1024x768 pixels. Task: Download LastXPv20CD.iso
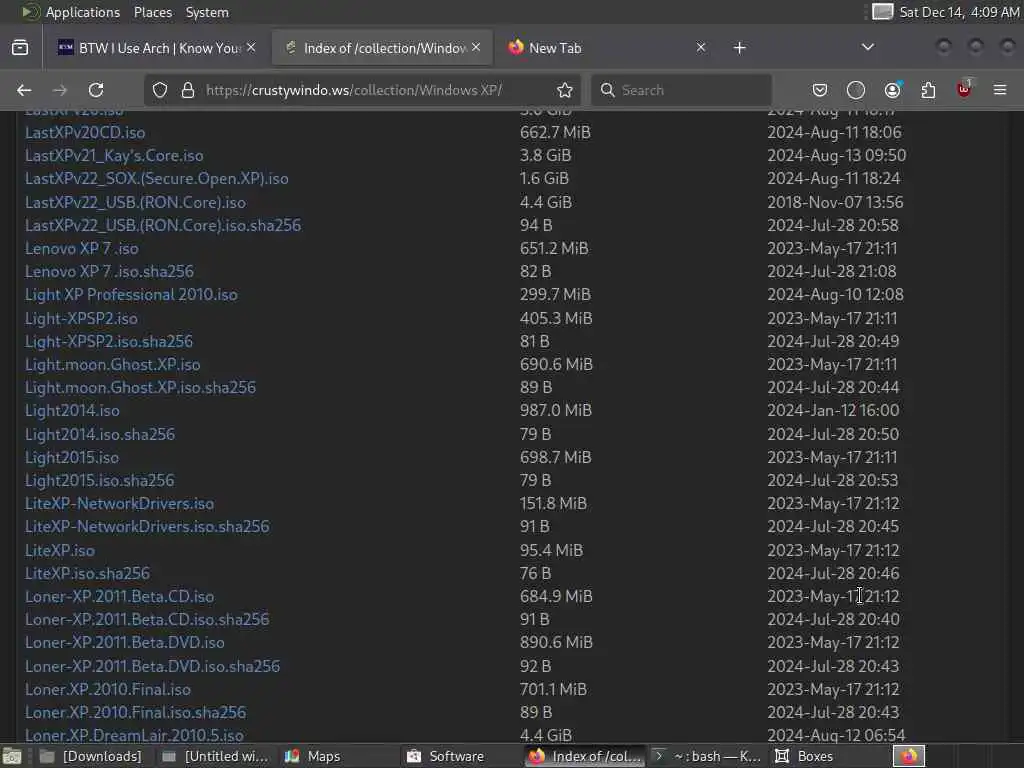85,133
